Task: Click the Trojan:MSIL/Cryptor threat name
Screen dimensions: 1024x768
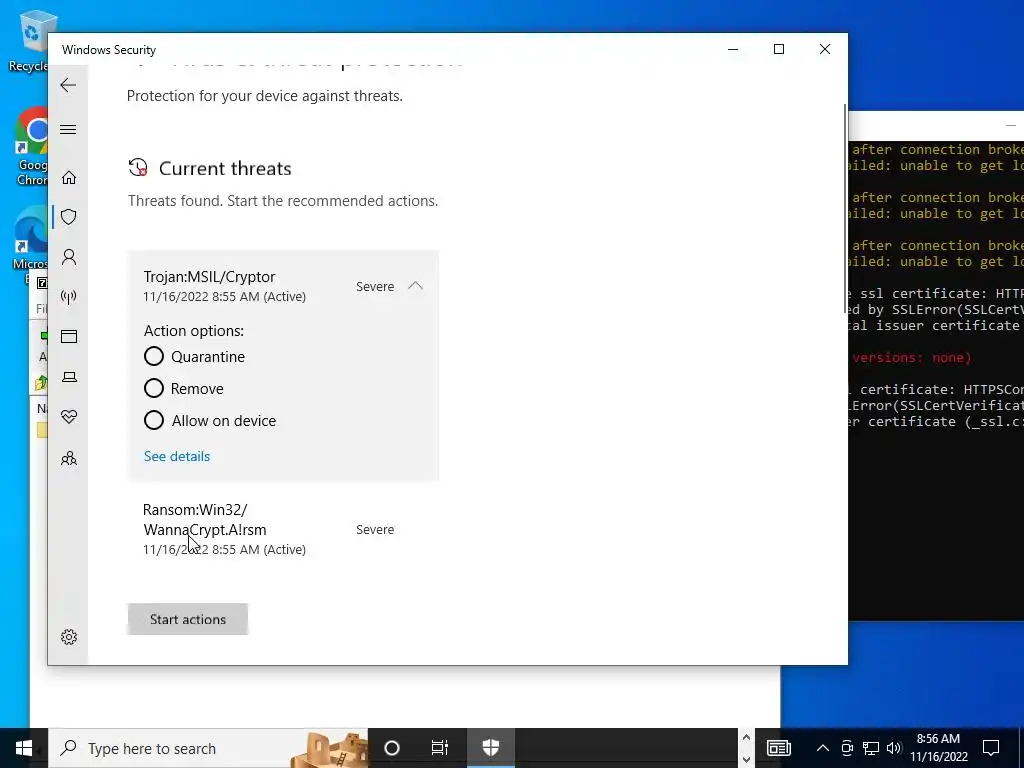Action: coord(210,277)
